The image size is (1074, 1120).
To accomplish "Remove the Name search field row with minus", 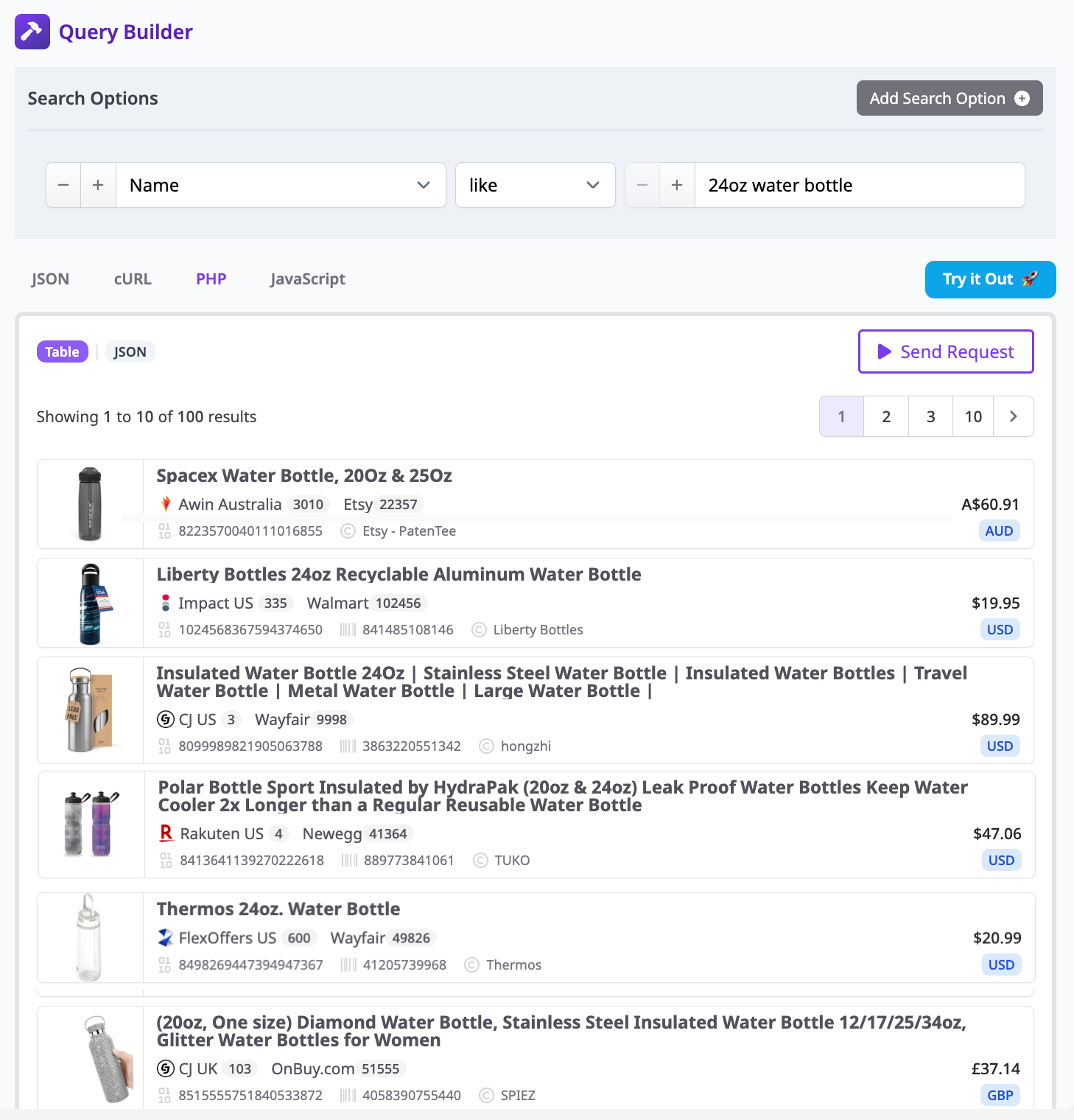I will coord(63,185).
